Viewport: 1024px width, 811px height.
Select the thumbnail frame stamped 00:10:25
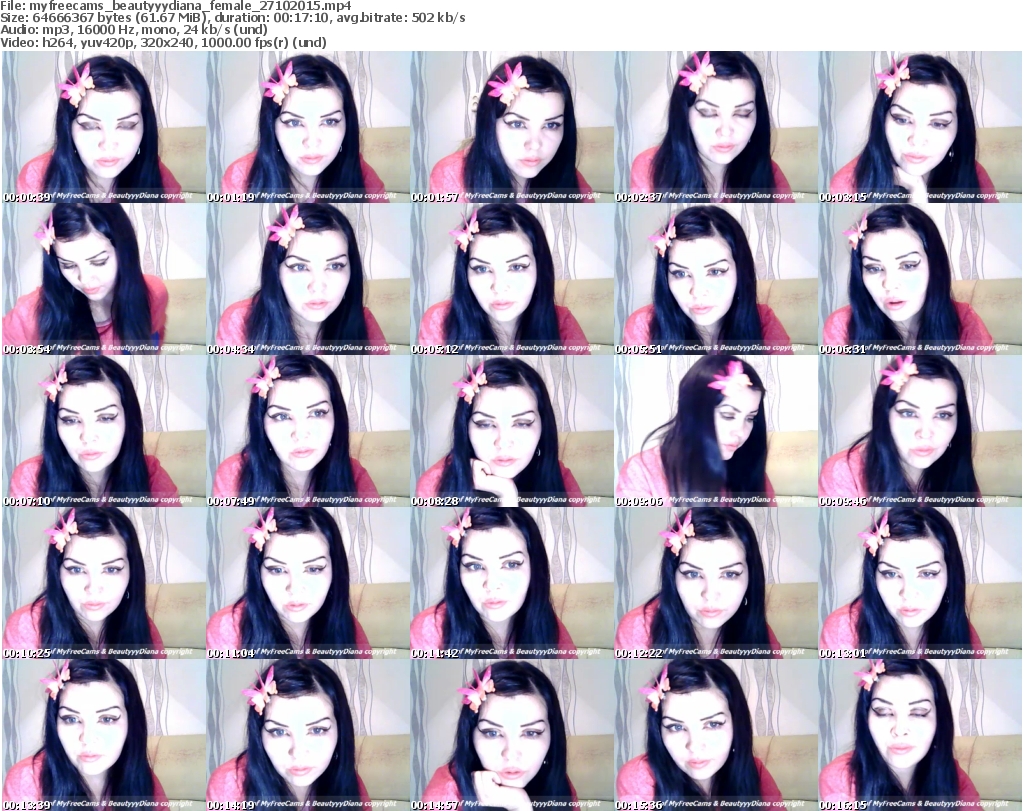coord(104,583)
